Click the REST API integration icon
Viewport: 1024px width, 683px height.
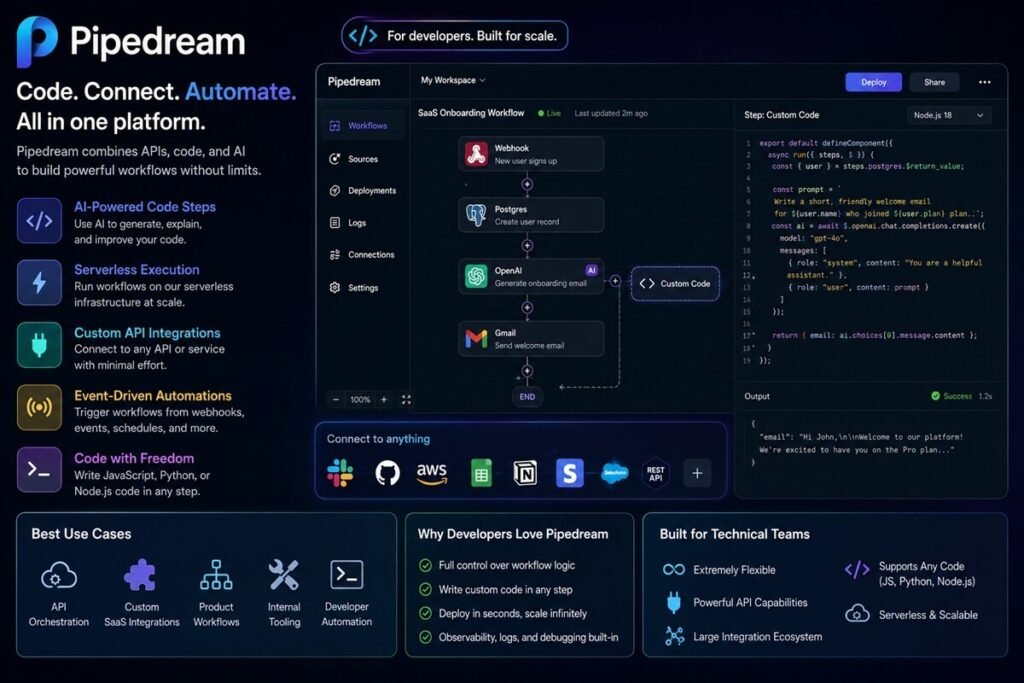655,473
